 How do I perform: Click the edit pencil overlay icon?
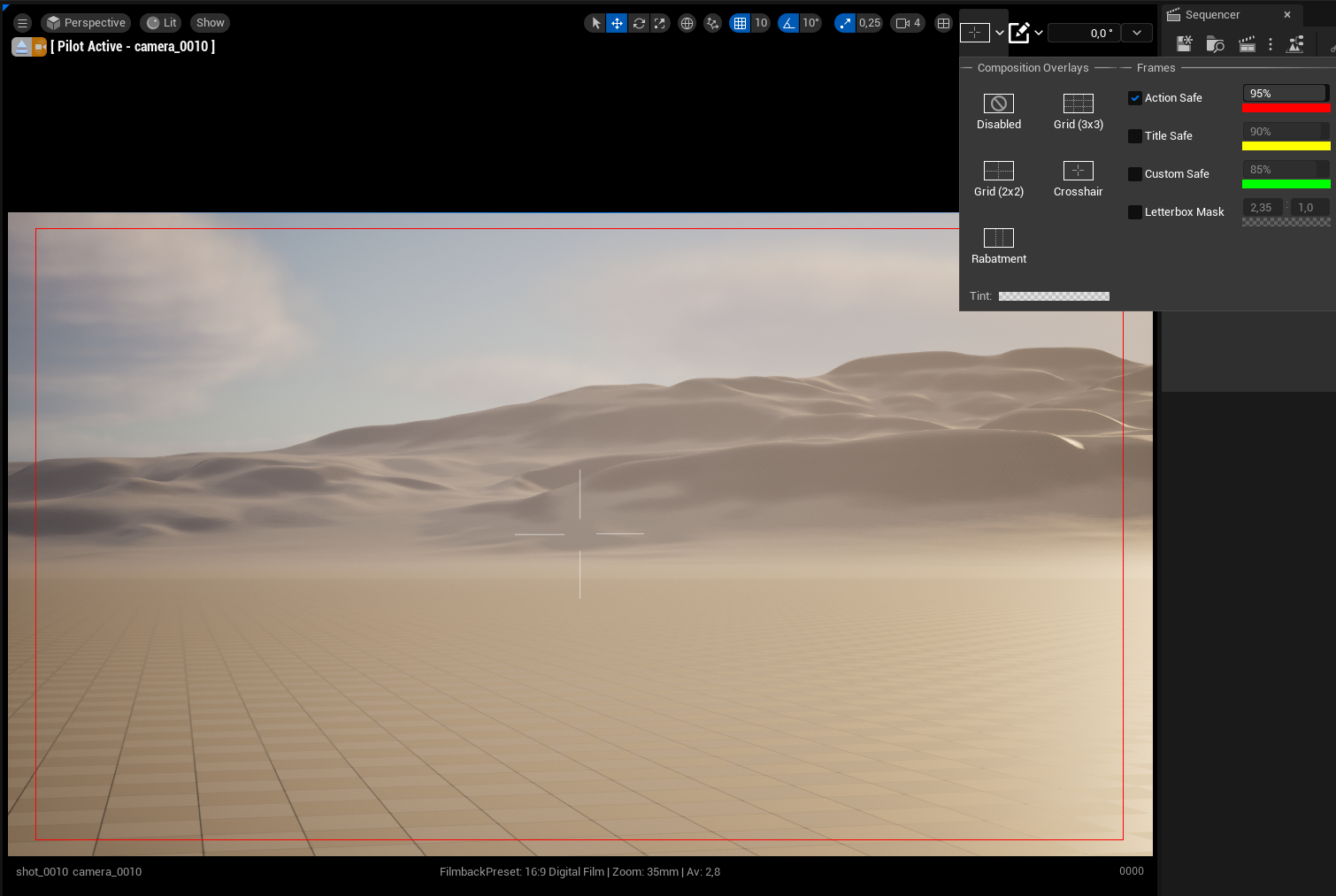click(1019, 33)
